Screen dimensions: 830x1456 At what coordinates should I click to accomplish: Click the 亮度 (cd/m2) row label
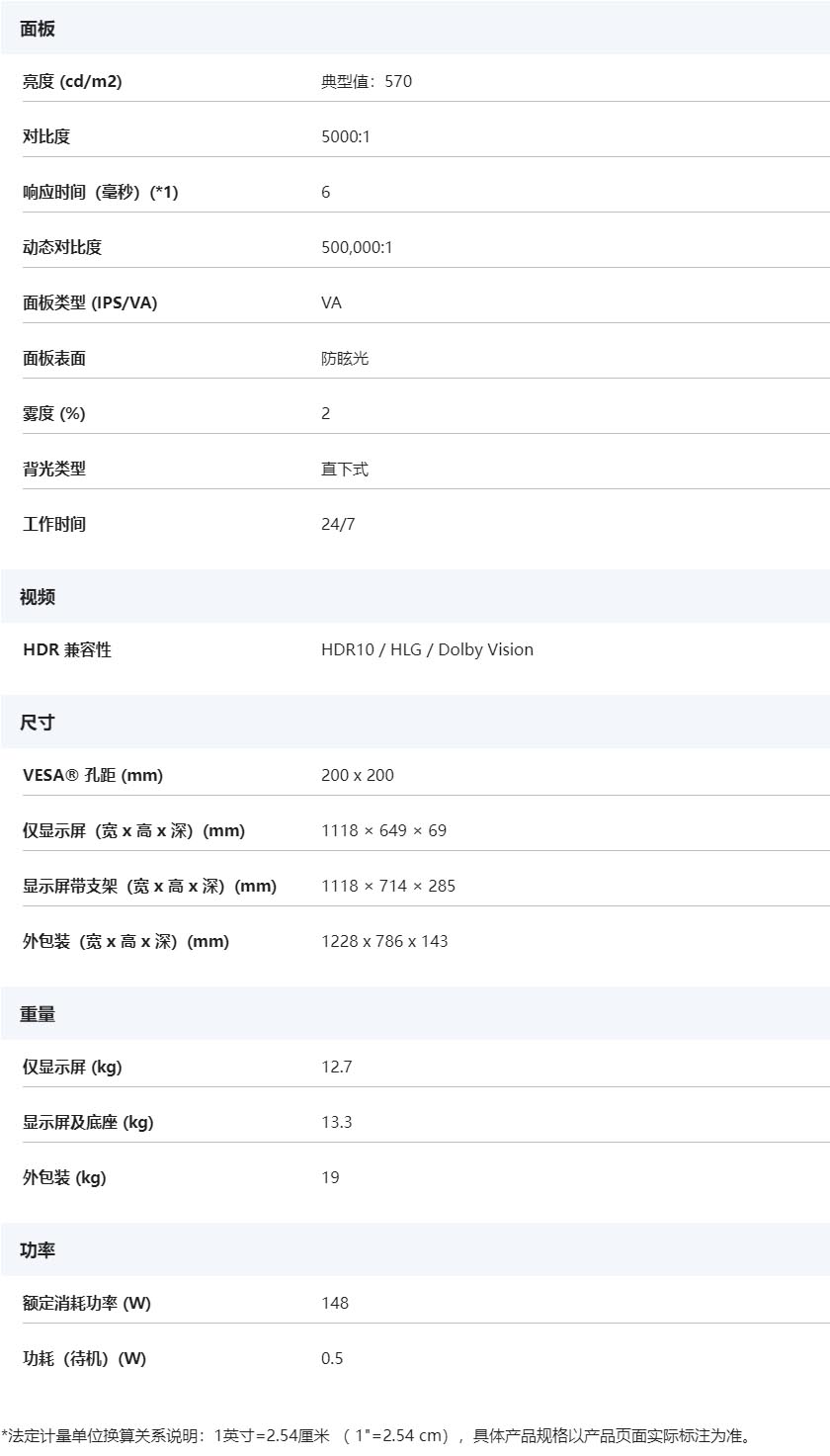pyautogui.click(x=72, y=82)
